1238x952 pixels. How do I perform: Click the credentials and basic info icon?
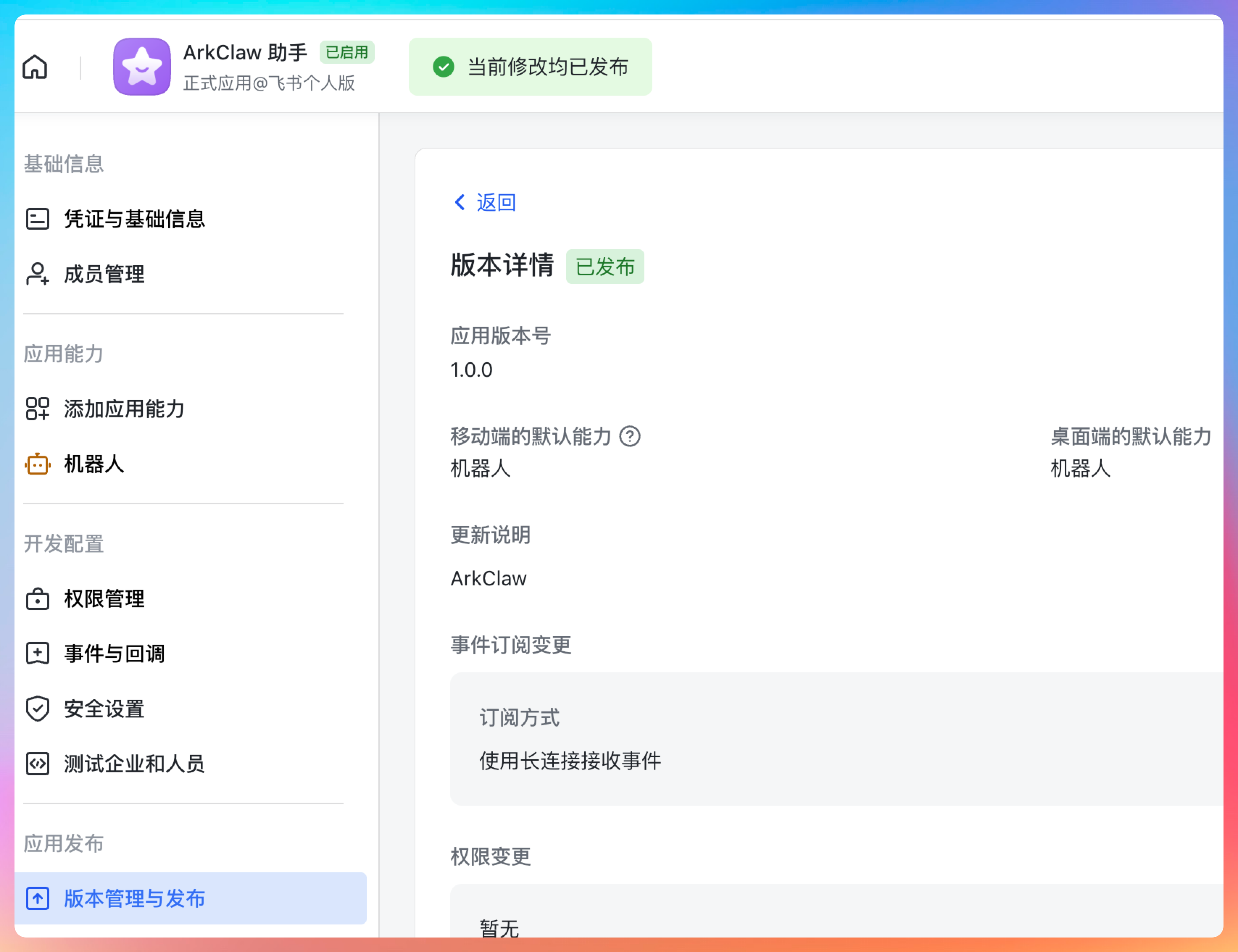pos(37,219)
